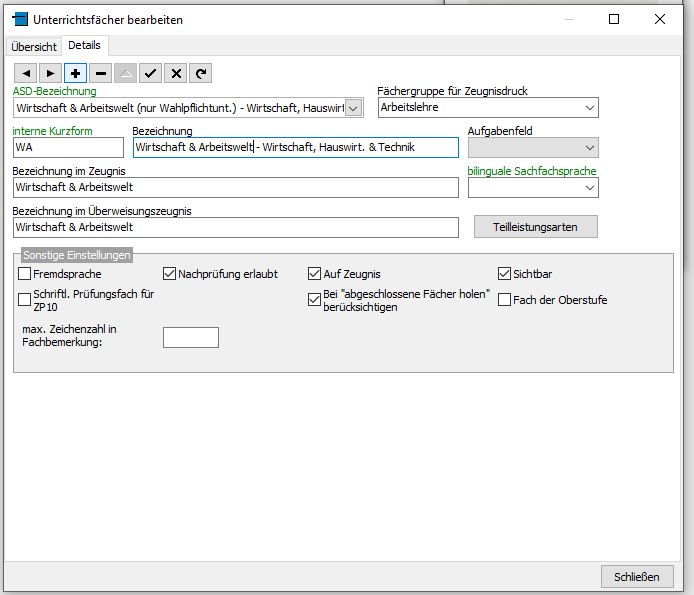Focus the Bezeichnung im Zeugnis field
The height and width of the screenshot is (595, 694).
tap(235, 187)
